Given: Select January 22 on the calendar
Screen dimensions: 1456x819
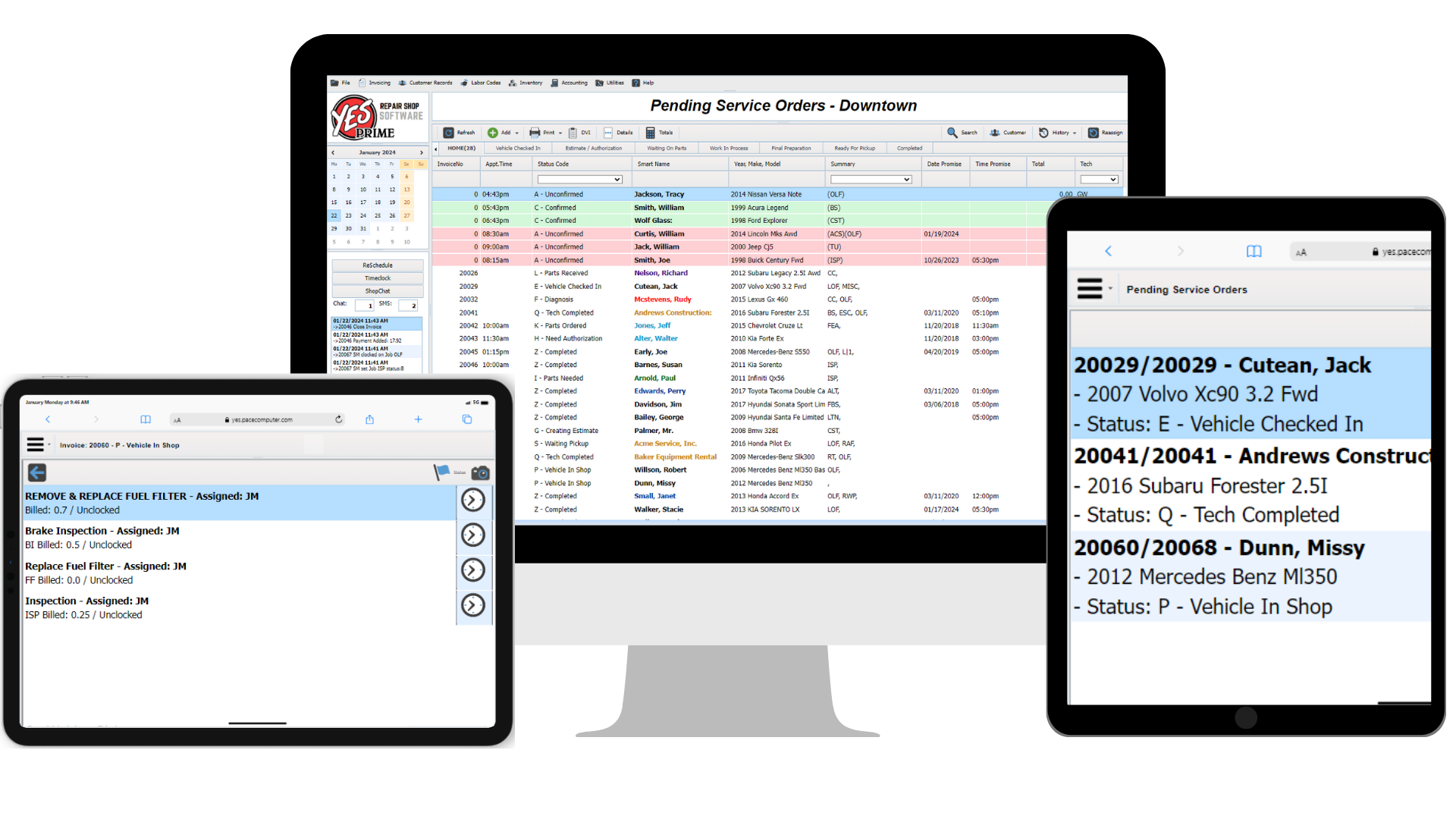Looking at the screenshot, I should pyautogui.click(x=334, y=215).
